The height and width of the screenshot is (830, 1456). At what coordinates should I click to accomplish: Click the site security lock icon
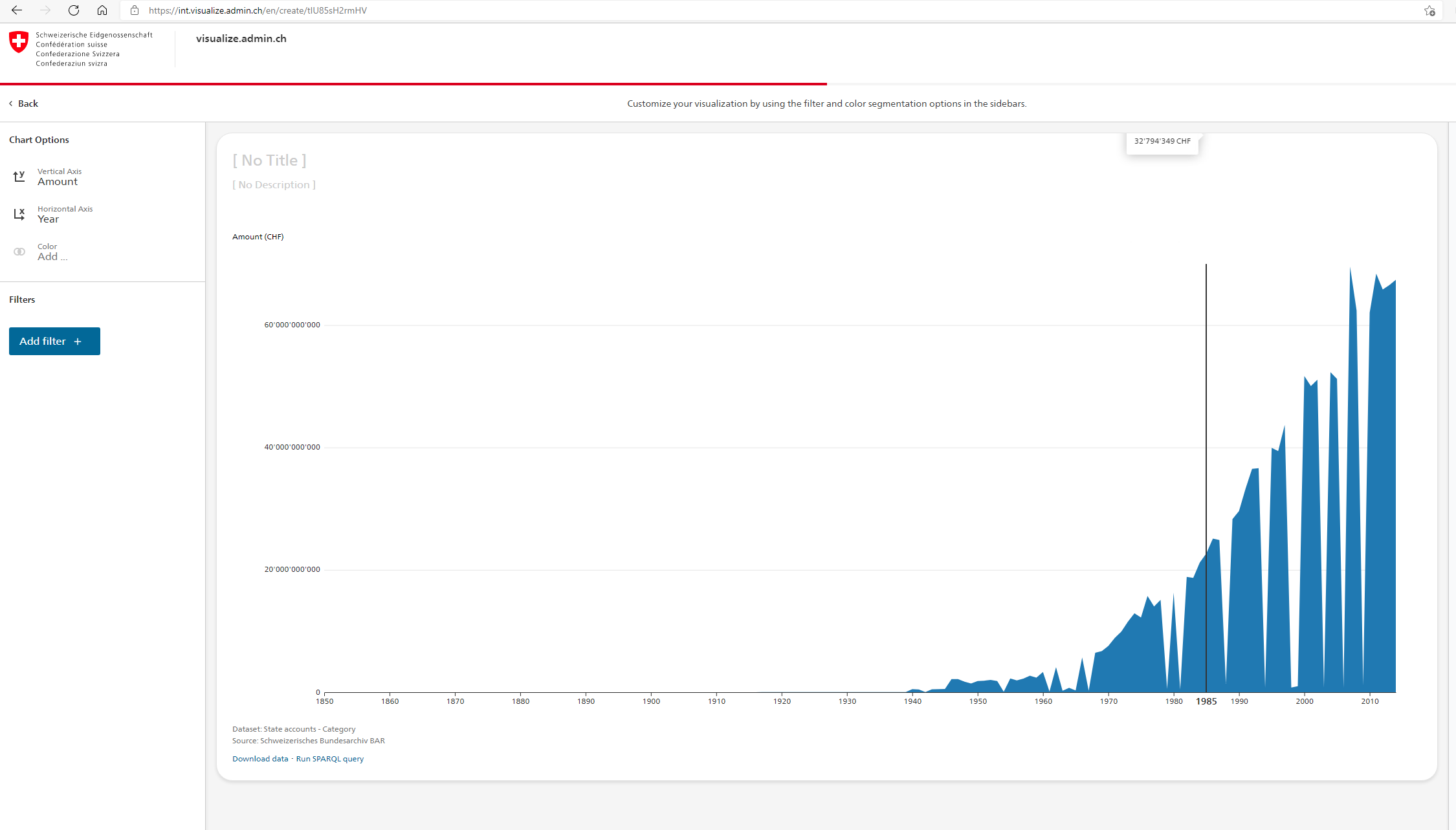click(135, 10)
